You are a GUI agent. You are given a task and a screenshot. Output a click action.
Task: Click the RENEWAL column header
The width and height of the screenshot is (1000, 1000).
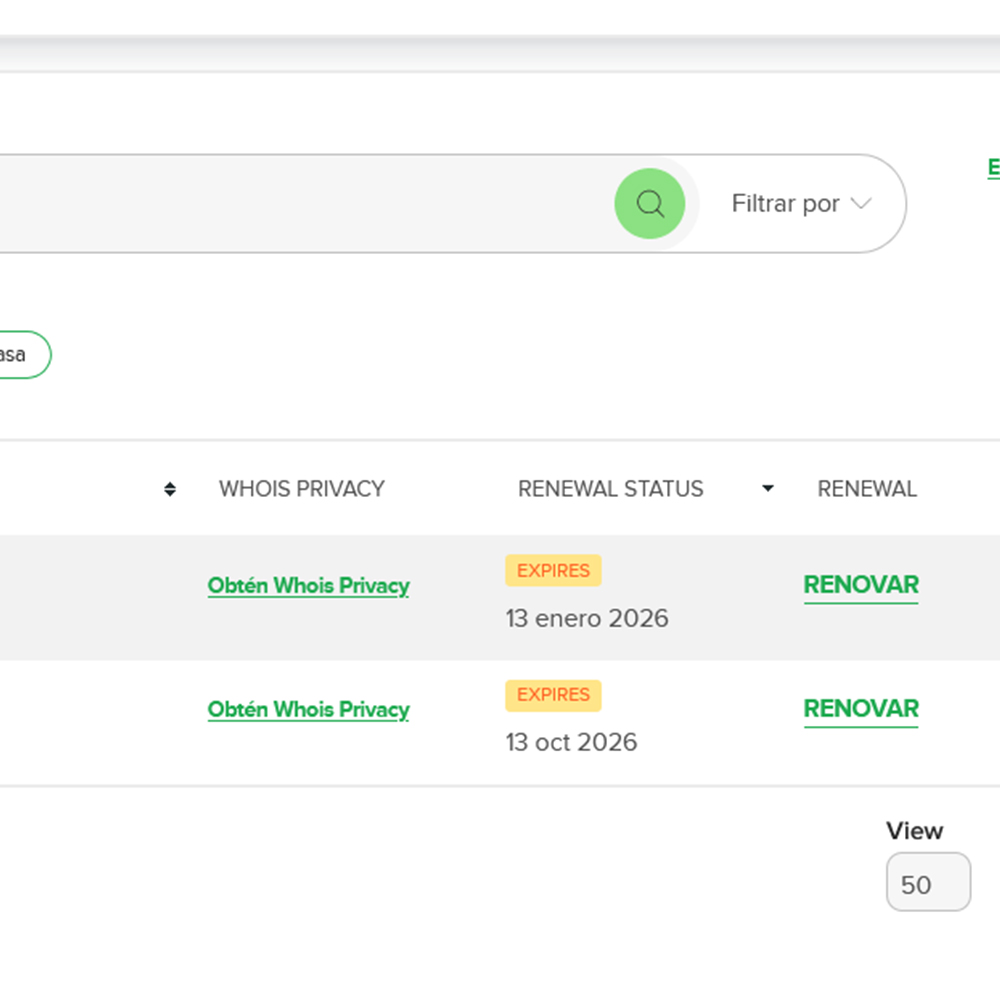click(x=867, y=489)
